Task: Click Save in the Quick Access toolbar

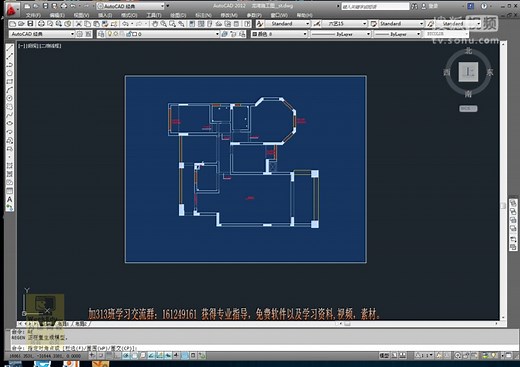Action: click(45, 6)
